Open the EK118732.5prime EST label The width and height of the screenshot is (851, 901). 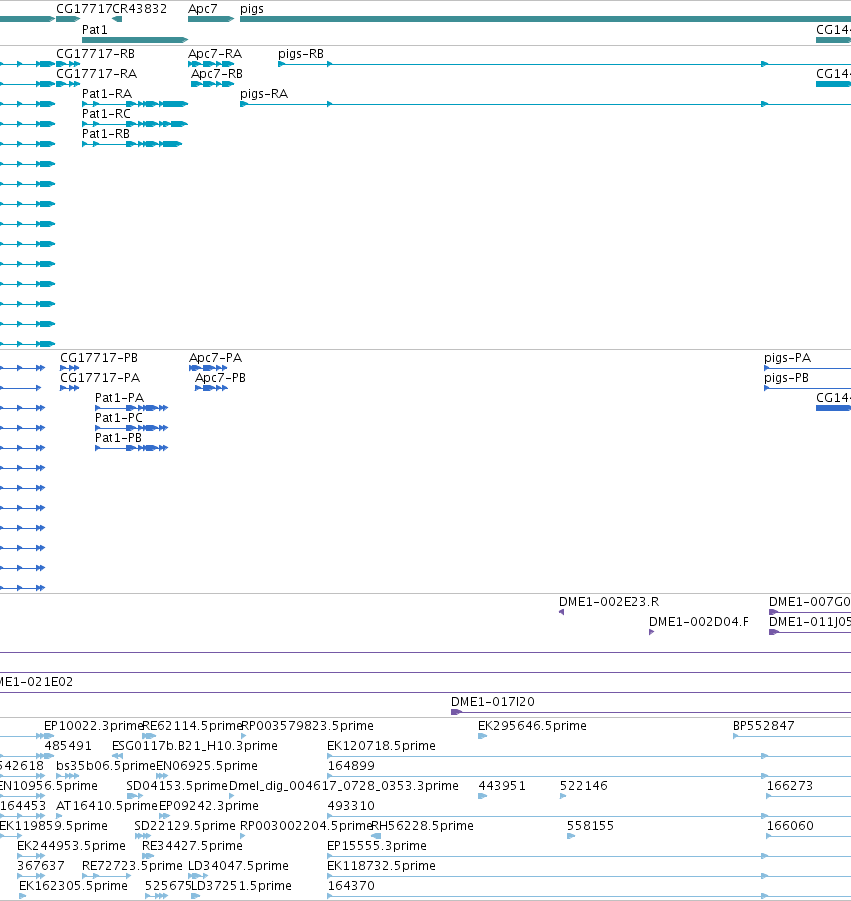point(382,866)
